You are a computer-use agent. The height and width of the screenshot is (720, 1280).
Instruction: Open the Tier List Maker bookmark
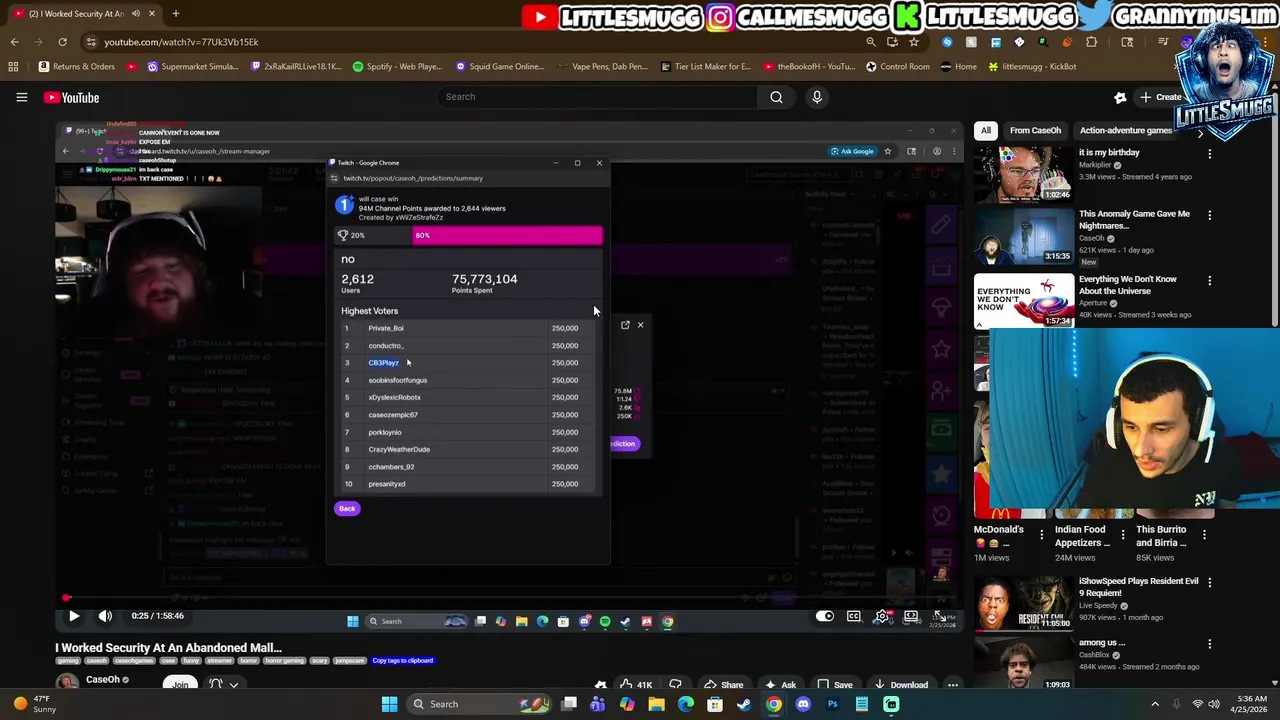[704, 67]
